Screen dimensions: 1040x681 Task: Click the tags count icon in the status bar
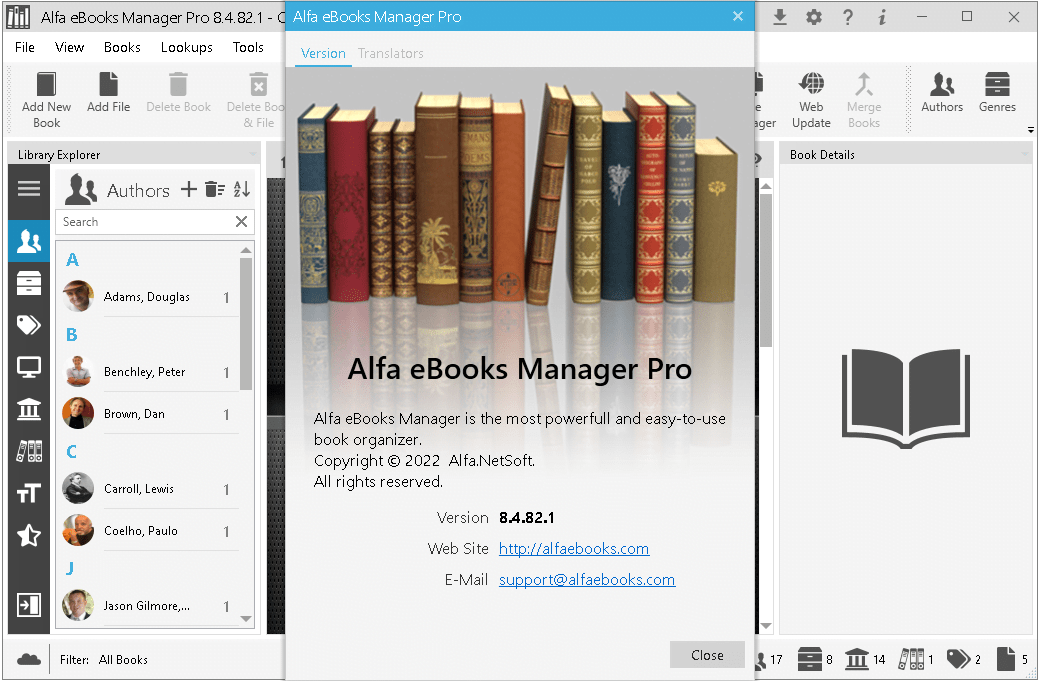[958, 659]
